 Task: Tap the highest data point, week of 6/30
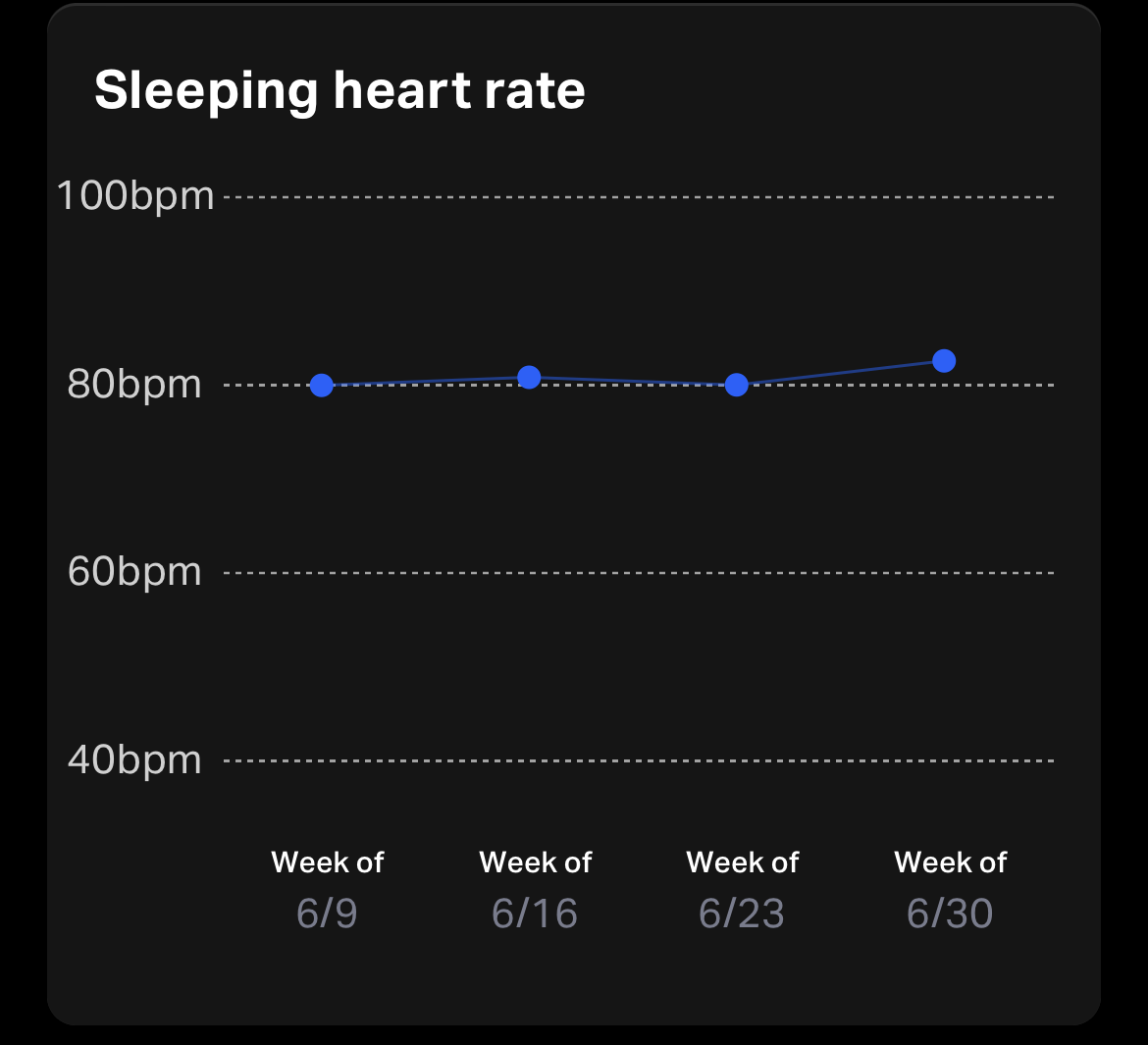click(944, 361)
